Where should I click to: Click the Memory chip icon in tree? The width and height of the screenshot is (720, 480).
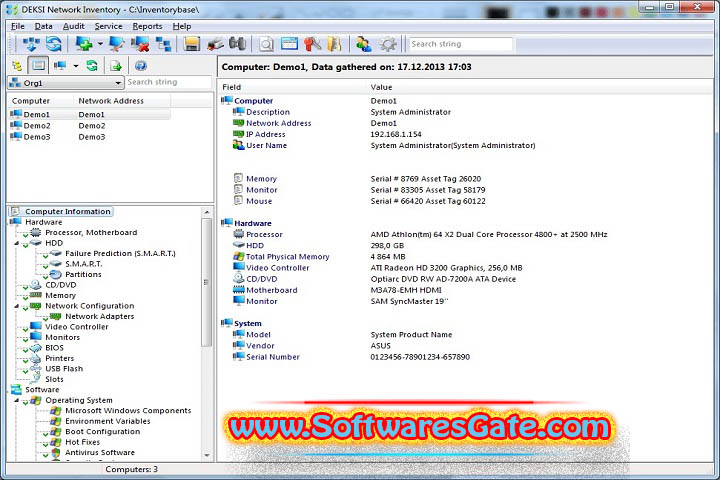coord(36,295)
